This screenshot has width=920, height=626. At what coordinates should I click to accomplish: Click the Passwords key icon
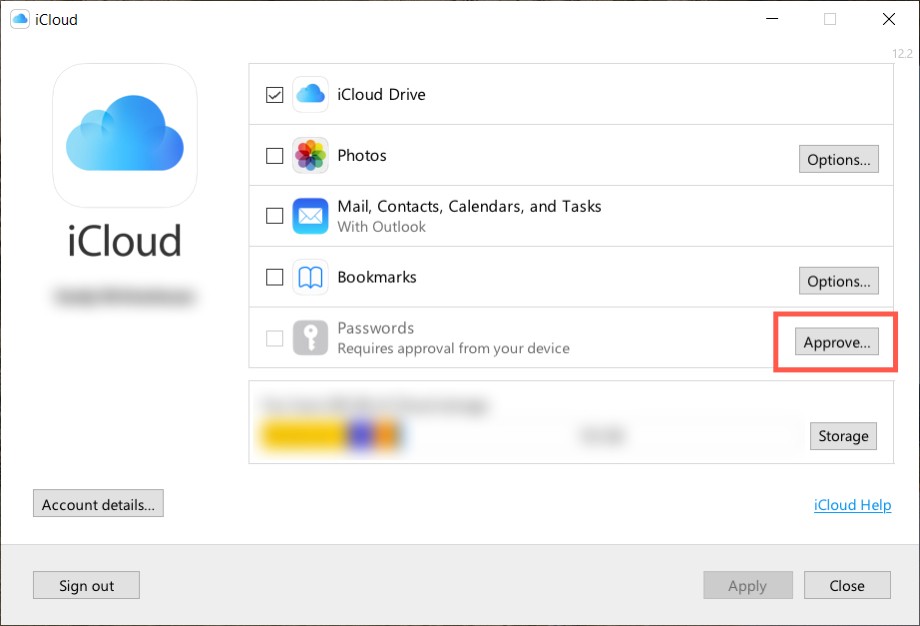coord(310,338)
